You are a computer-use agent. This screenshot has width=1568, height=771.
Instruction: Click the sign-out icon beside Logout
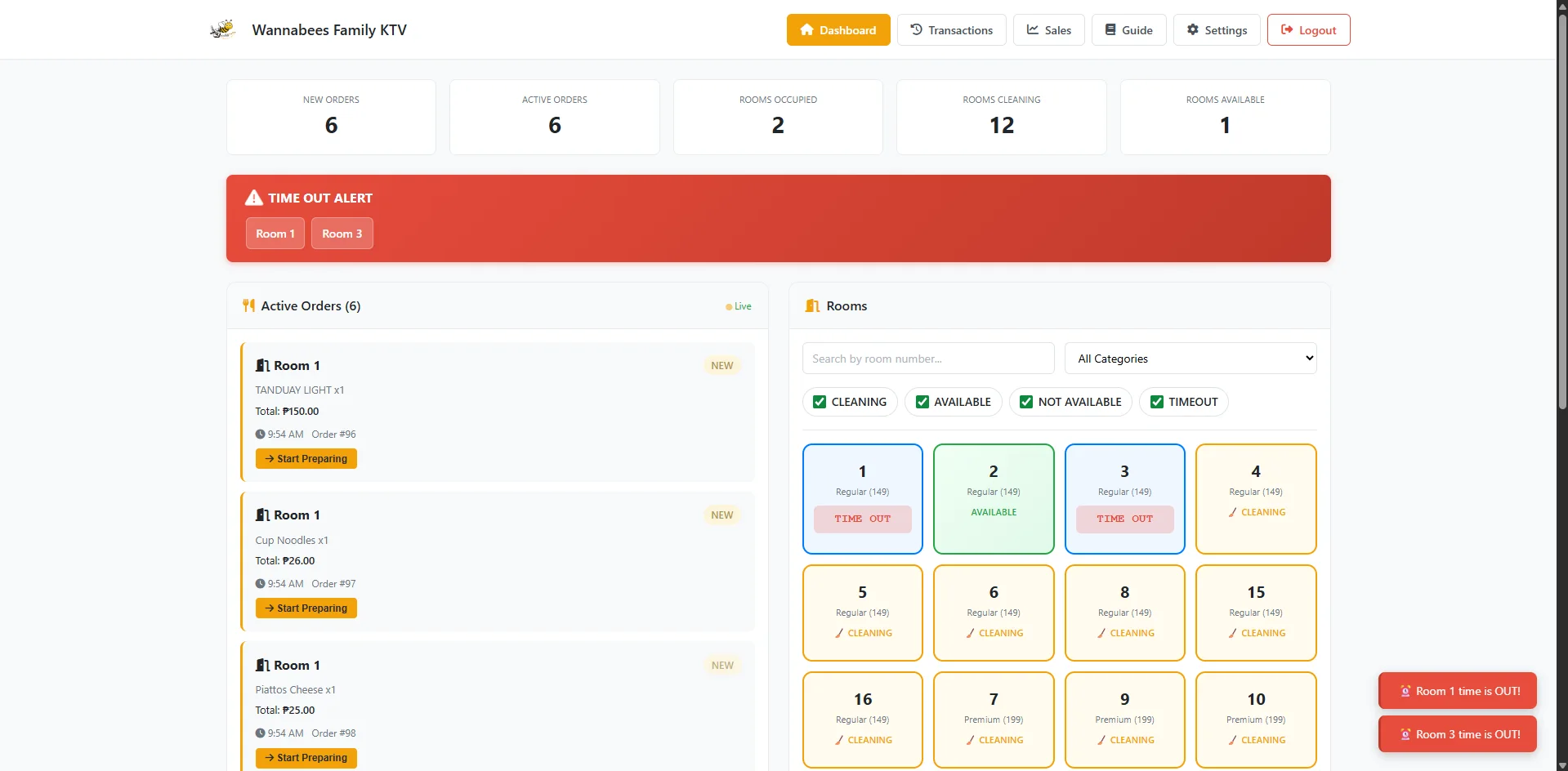tap(1287, 29)
